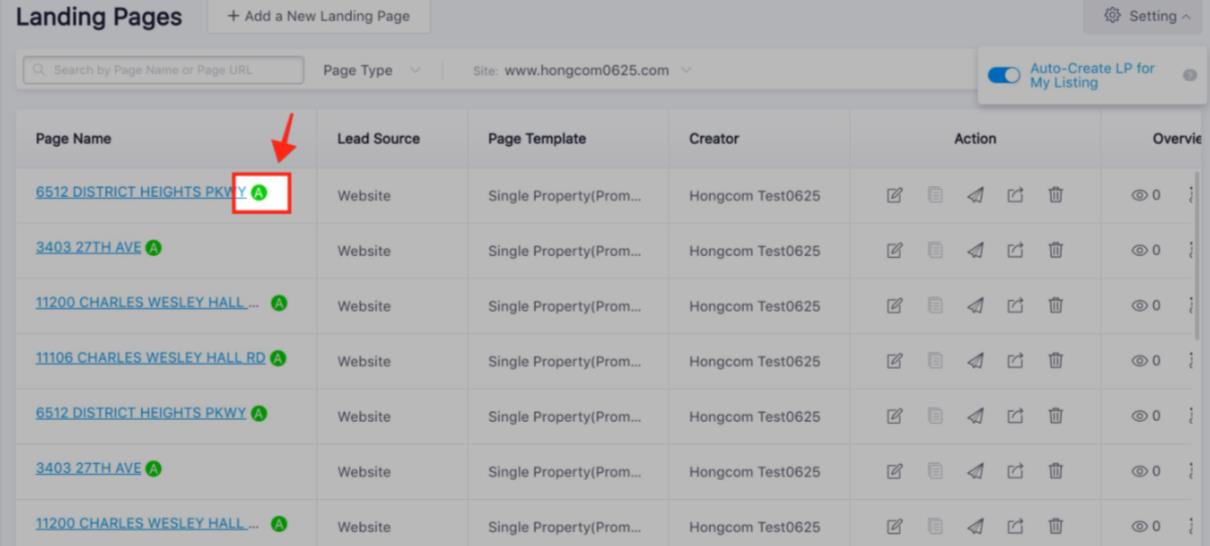This screenshot has width=1210, height=546.
Task: Click Add a New Landing Page button
Action: [x=318, y=16]
